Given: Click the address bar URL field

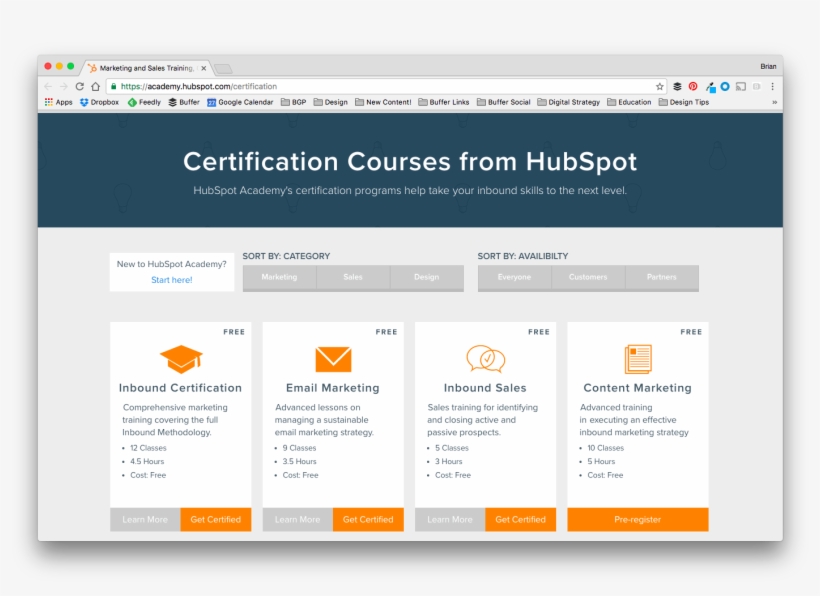Looking at the screenshot, I should (x=387, y=86).
